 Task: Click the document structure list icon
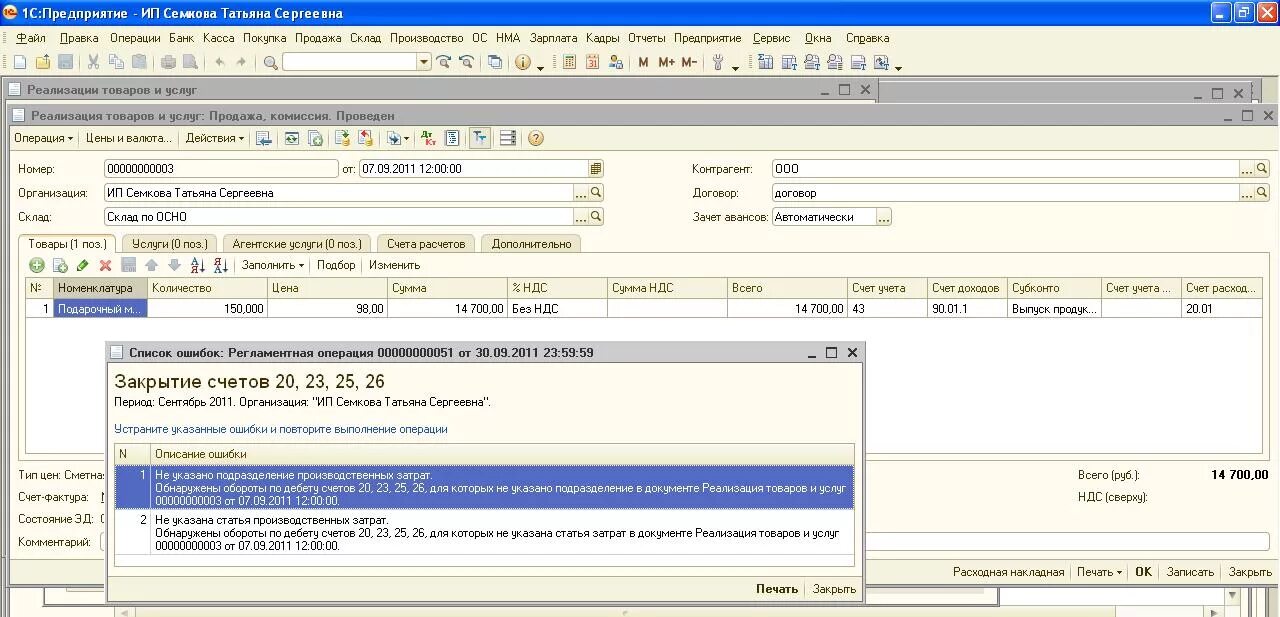pos(452,138)
